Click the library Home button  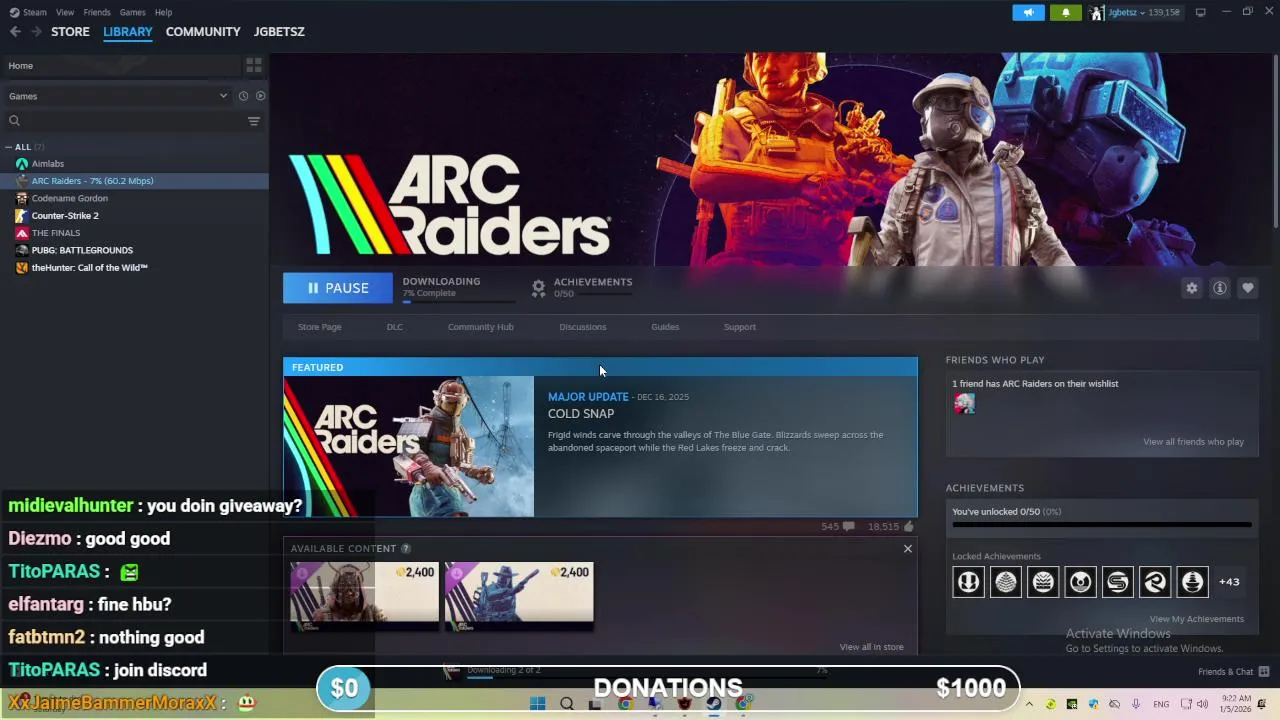(120, 66)
